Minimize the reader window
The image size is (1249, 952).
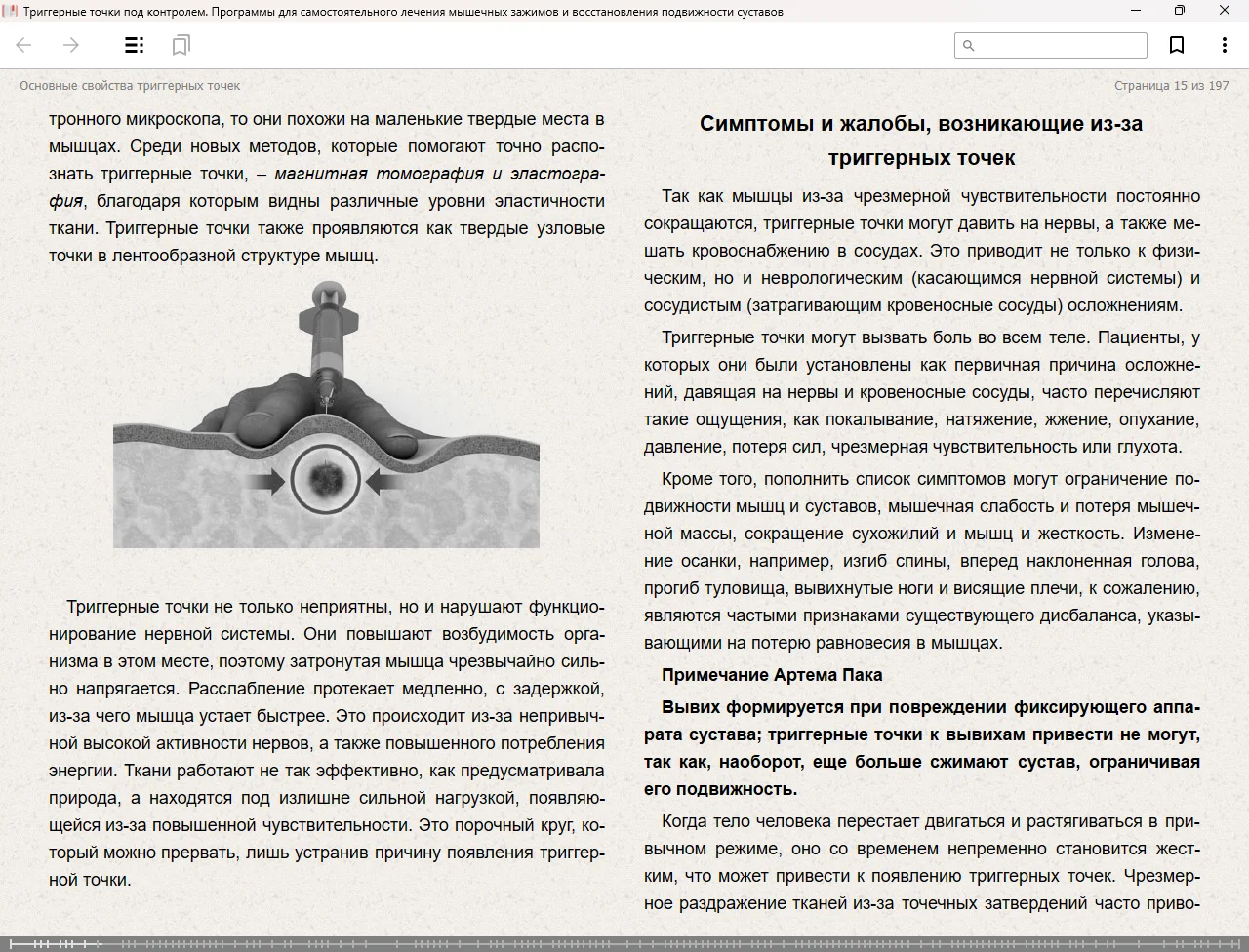pos(1136,11)
